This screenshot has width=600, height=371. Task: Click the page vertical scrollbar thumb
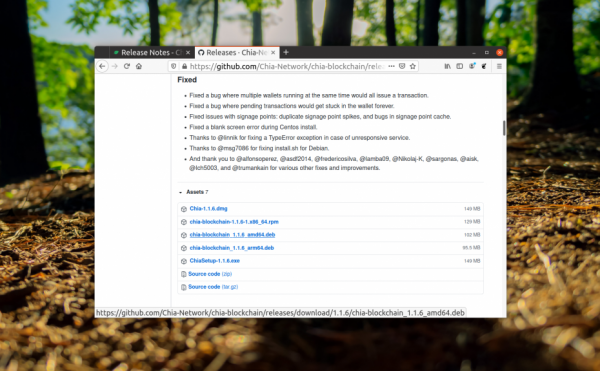[504, 128]
